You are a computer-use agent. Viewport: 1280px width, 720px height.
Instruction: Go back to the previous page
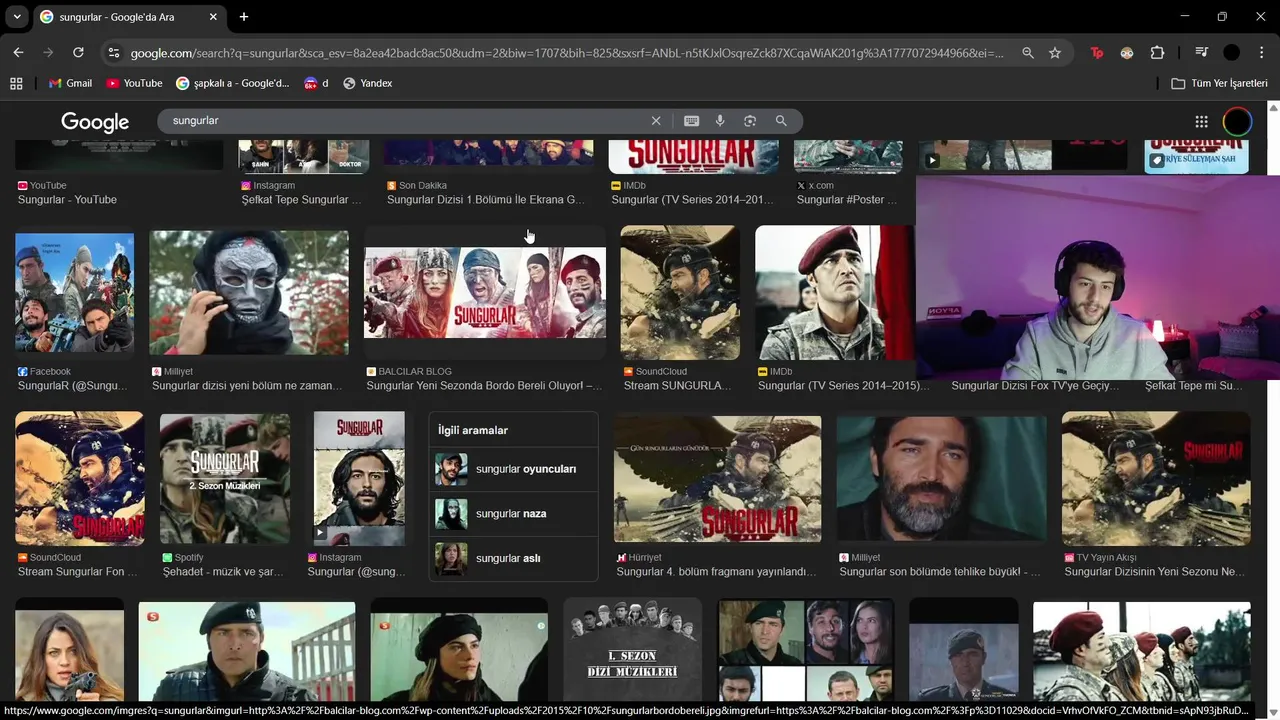[x=18, y=53]
